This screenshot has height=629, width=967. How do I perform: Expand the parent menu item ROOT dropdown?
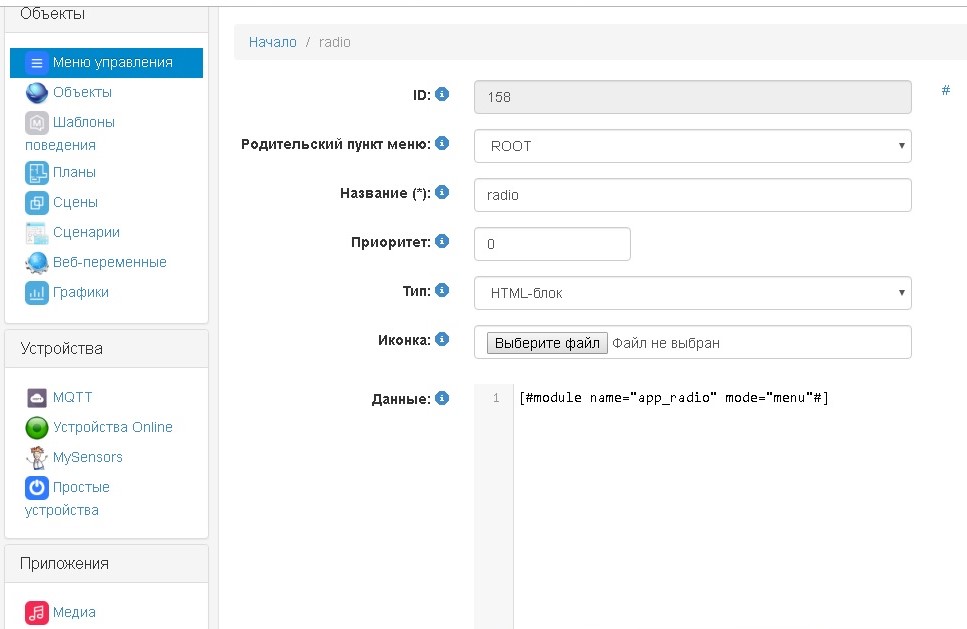click(x=692, y=146)
